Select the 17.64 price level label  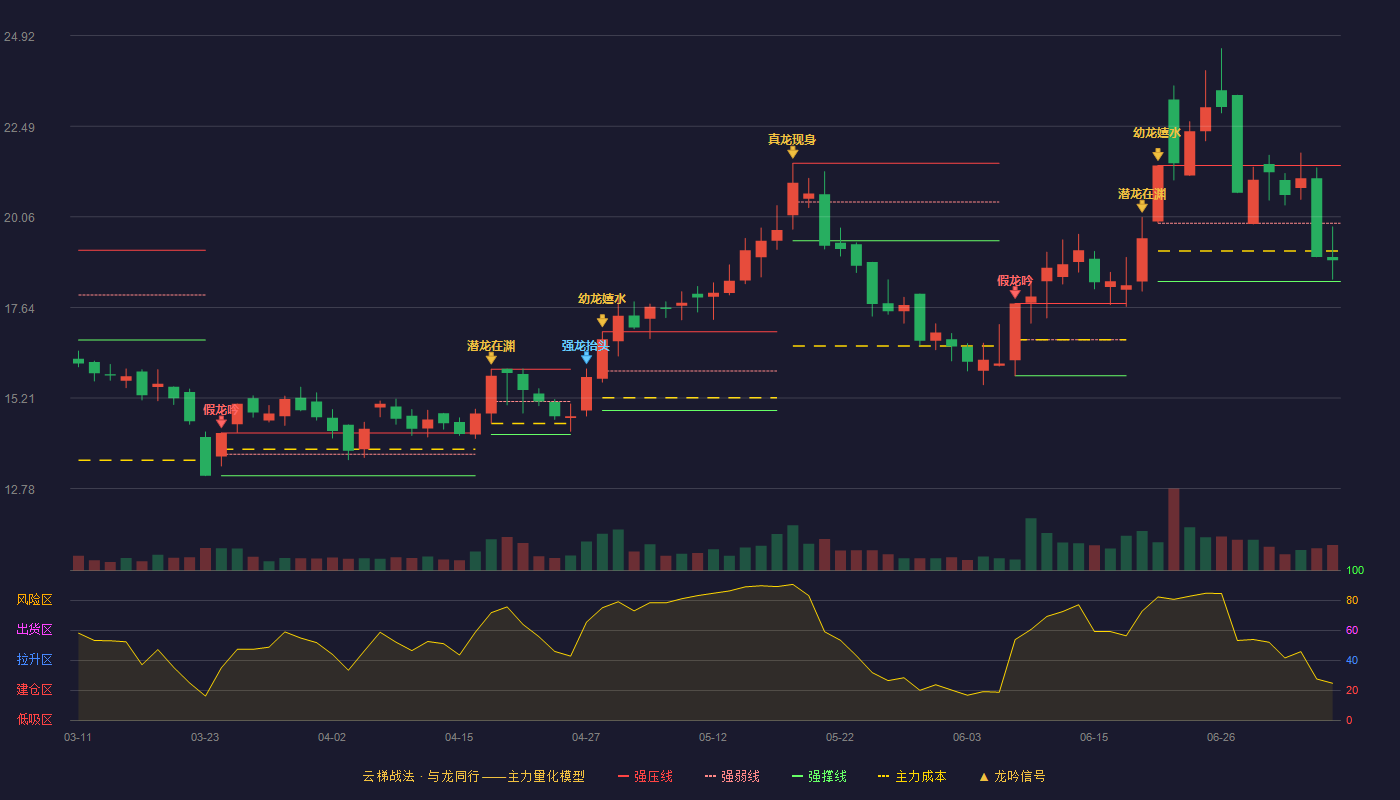[19, 309]
